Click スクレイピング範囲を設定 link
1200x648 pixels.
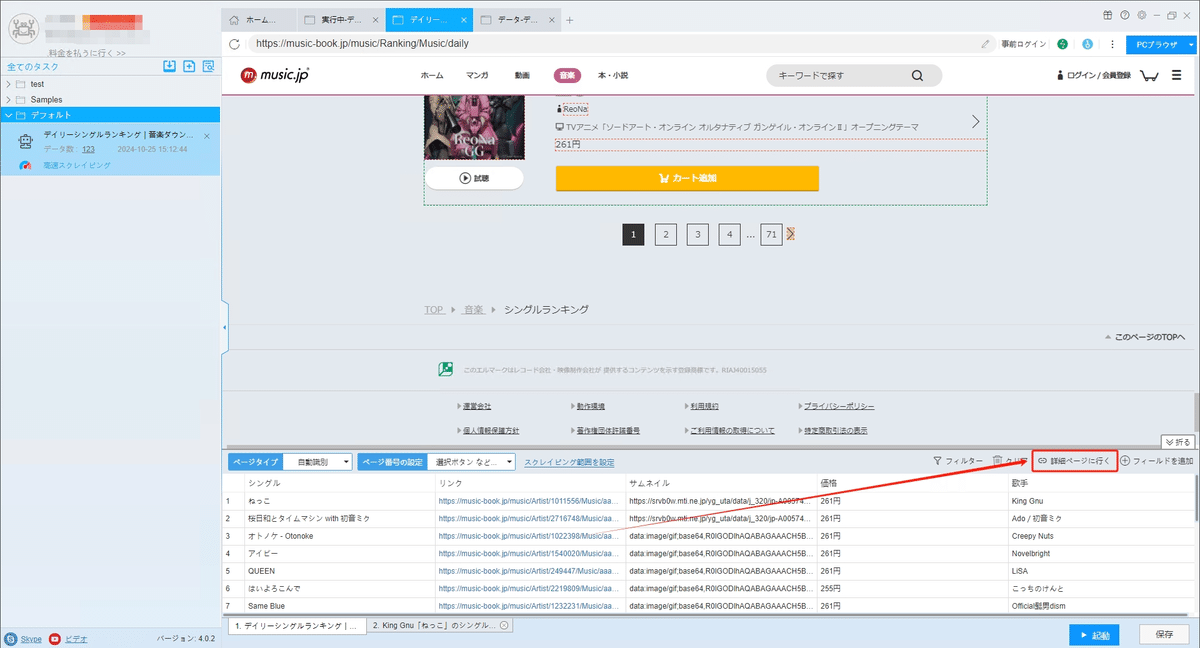(x=569, y=462)
